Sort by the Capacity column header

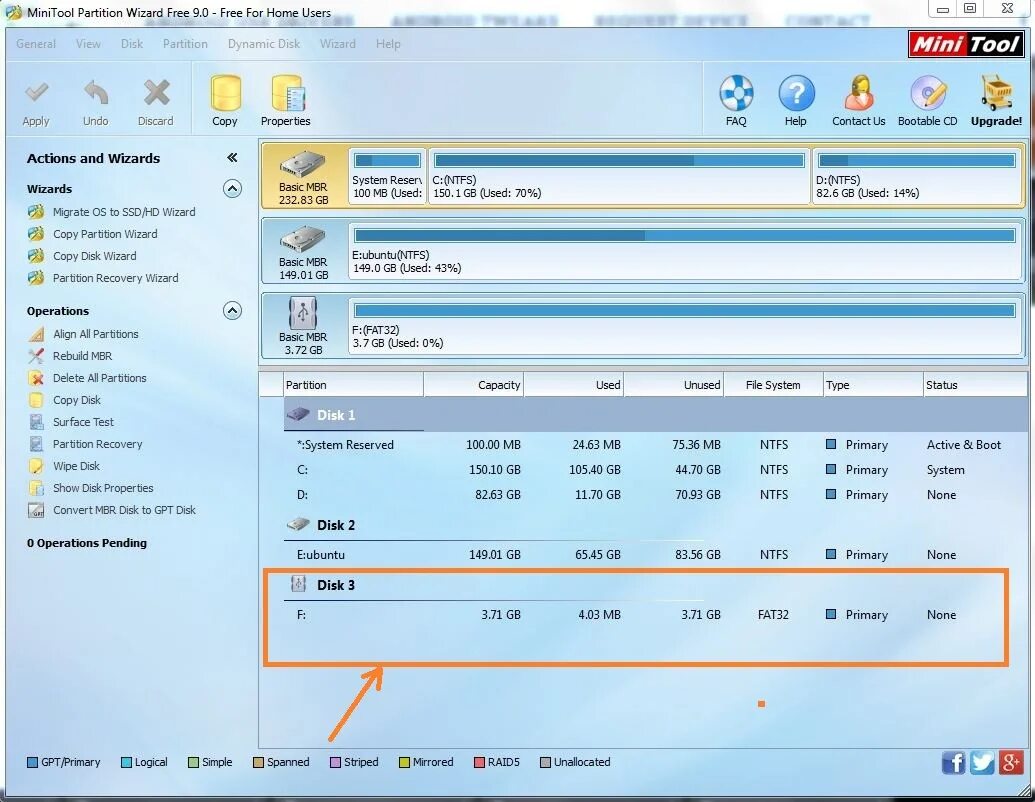473,385
